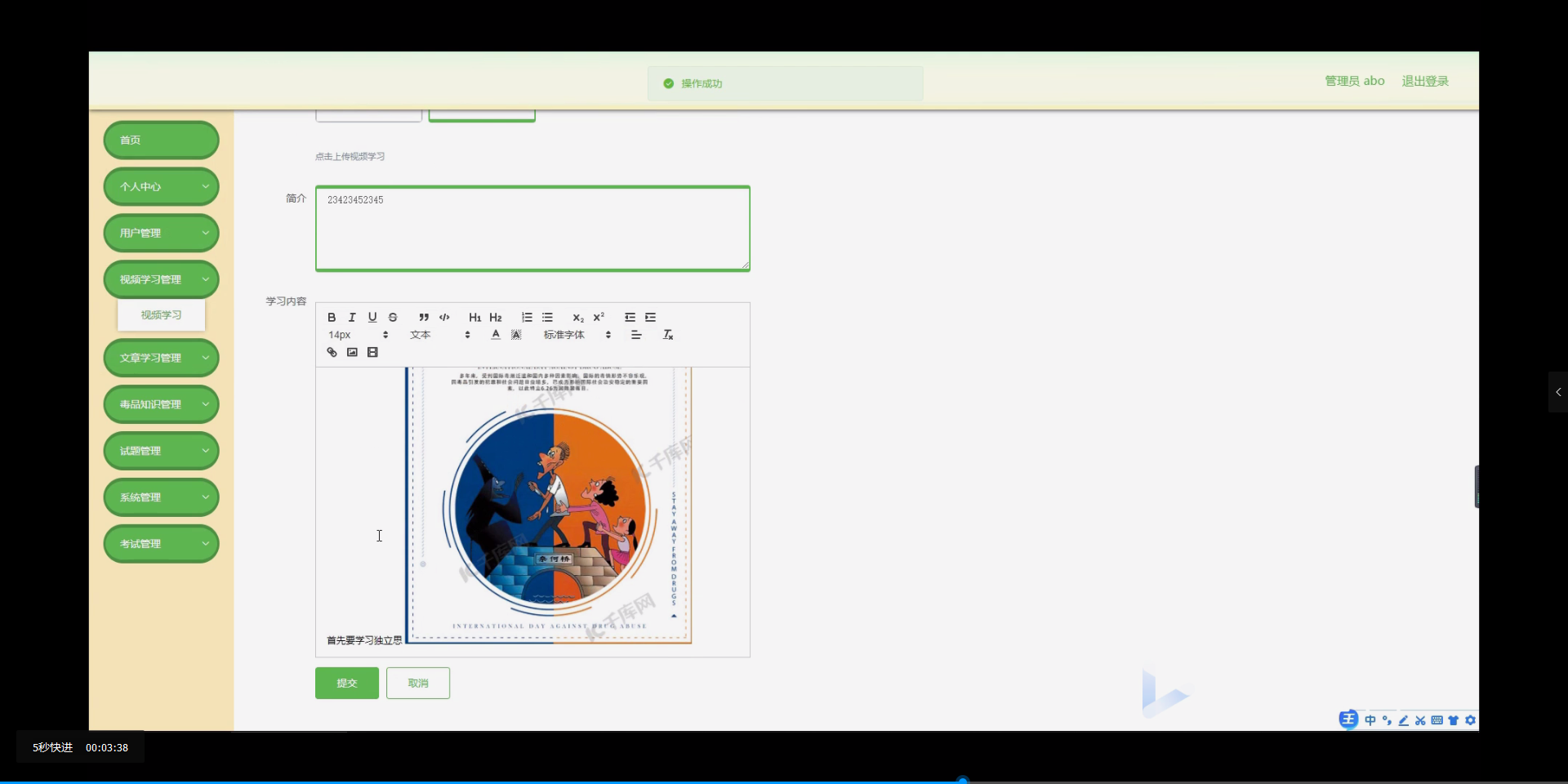
Task: Insert a blockquote
Action: 424,317
